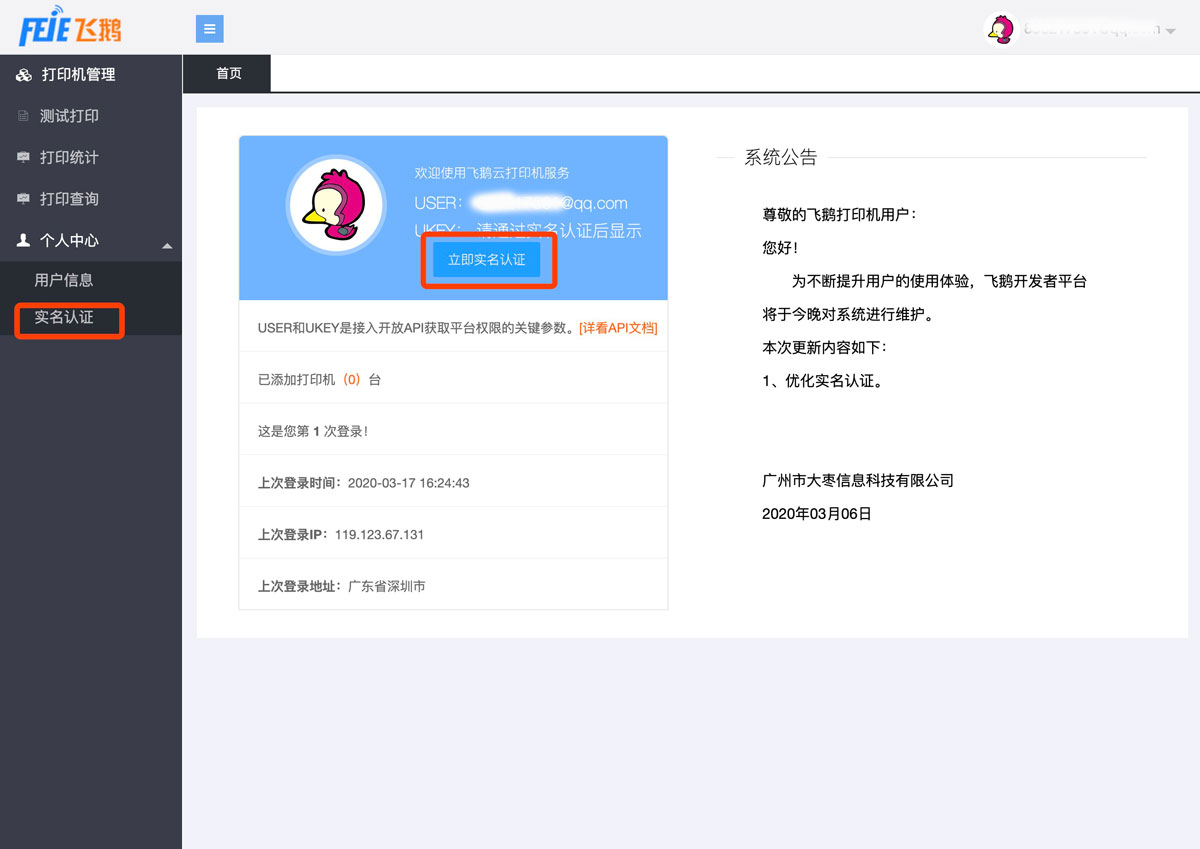Click the large duck mascot profile picture
The image size is (1200, 849).
tap(336, 205)
